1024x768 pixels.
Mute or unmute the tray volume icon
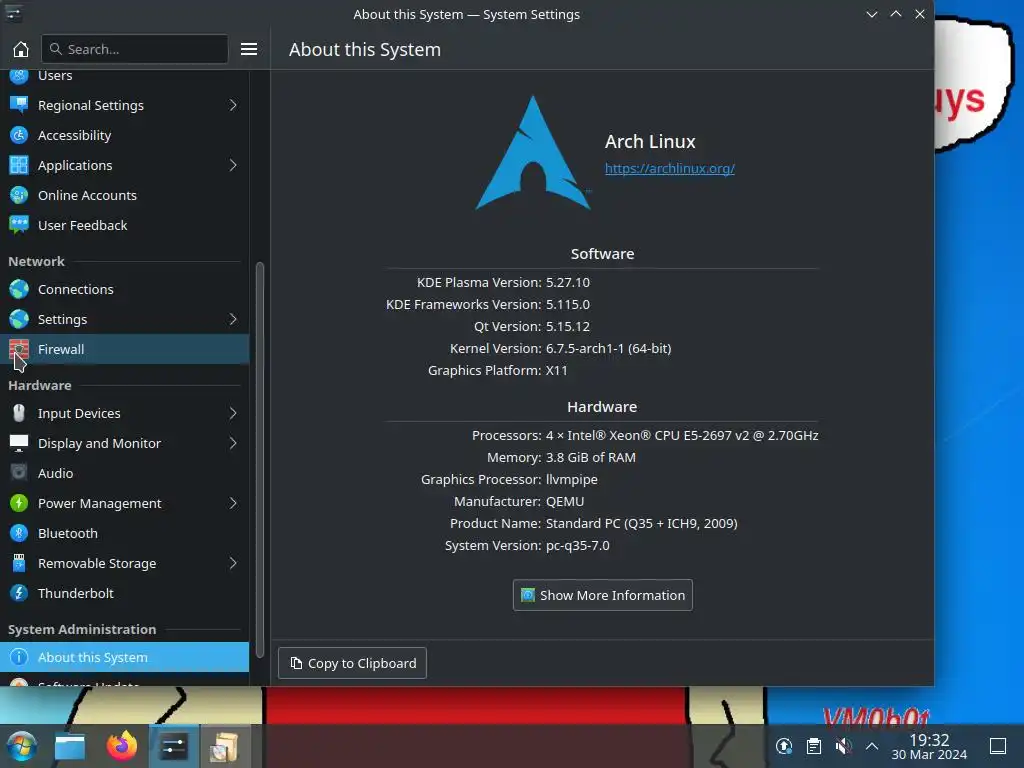(x=843, y=746)
